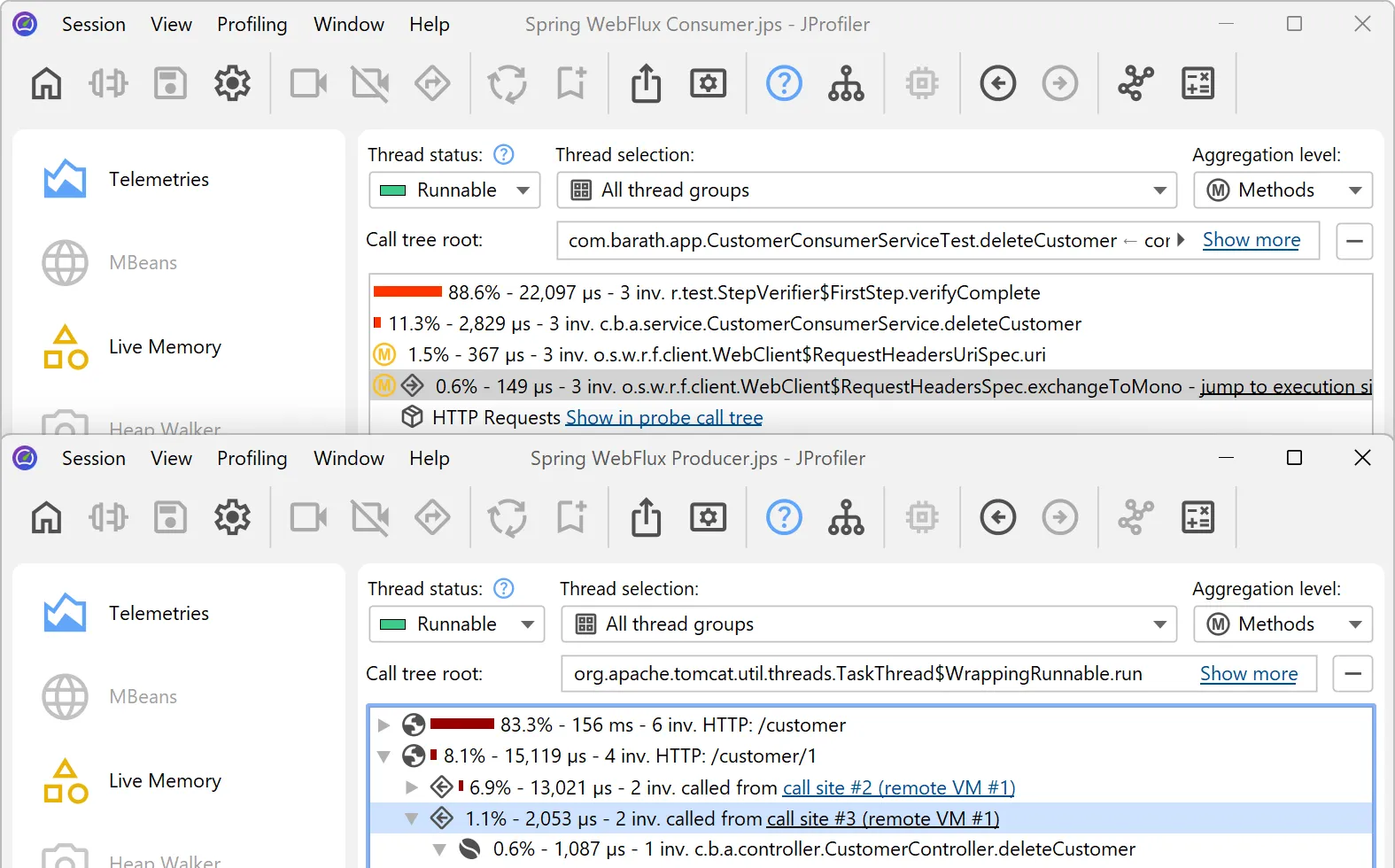The width and height of the screenshot is (1395, 868).
Task: Open Help menu in Producer window
Action: (x=430, y=459)
